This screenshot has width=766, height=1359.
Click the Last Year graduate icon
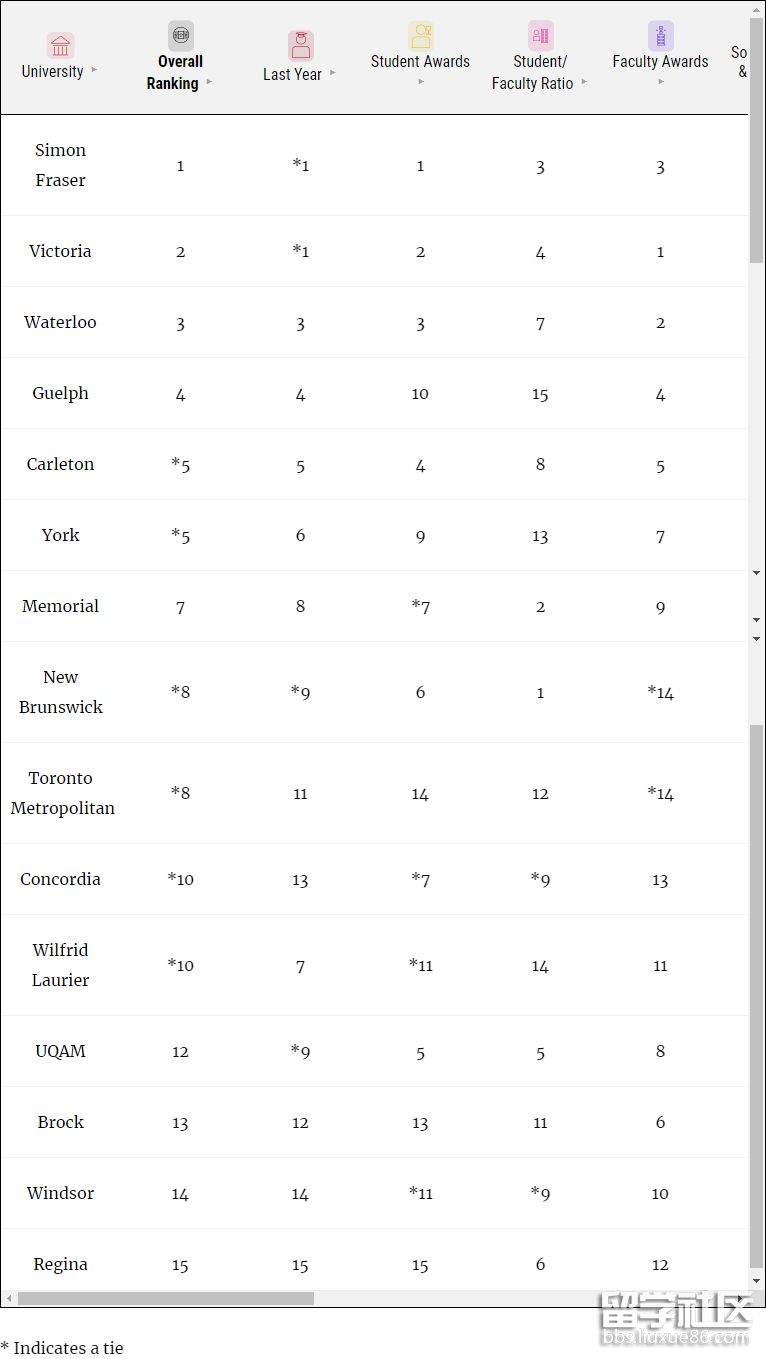tap(301, 46)
